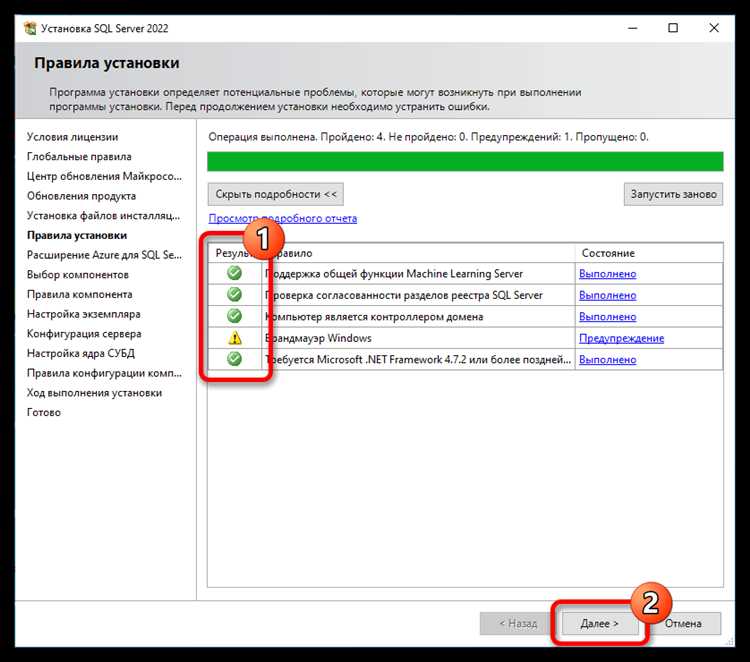The width and height of the screenshot is (750, 662).
Task: Select rule text Поддержка общей функции Machine Learning Server
Action: click(x=394, y=274)
